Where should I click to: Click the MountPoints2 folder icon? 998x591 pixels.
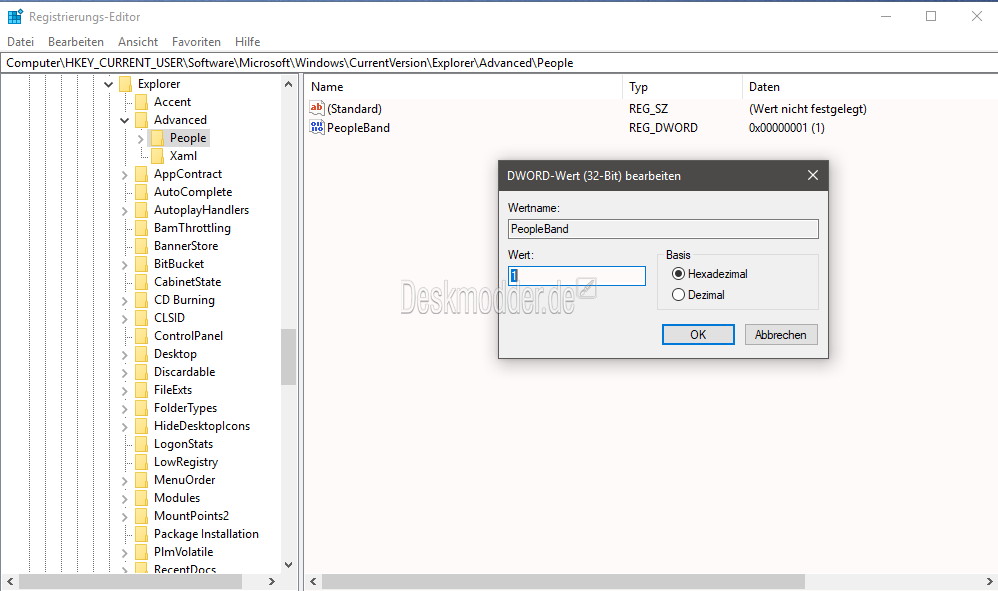[x=141, y=516]
